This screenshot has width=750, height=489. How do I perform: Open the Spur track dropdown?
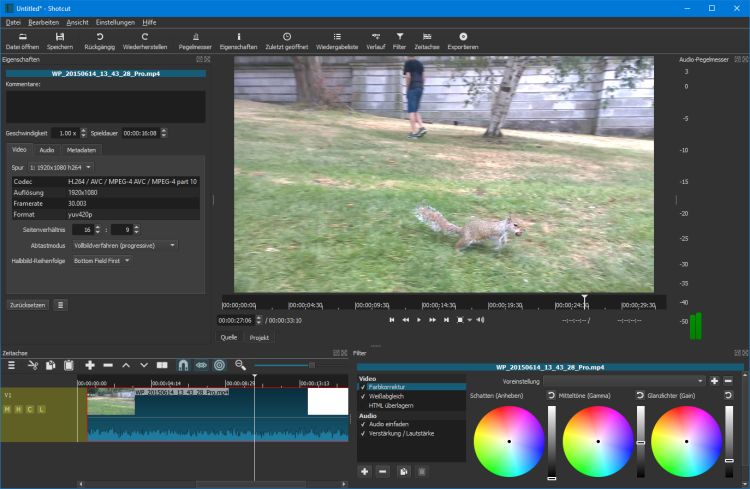tap(60, 166)
